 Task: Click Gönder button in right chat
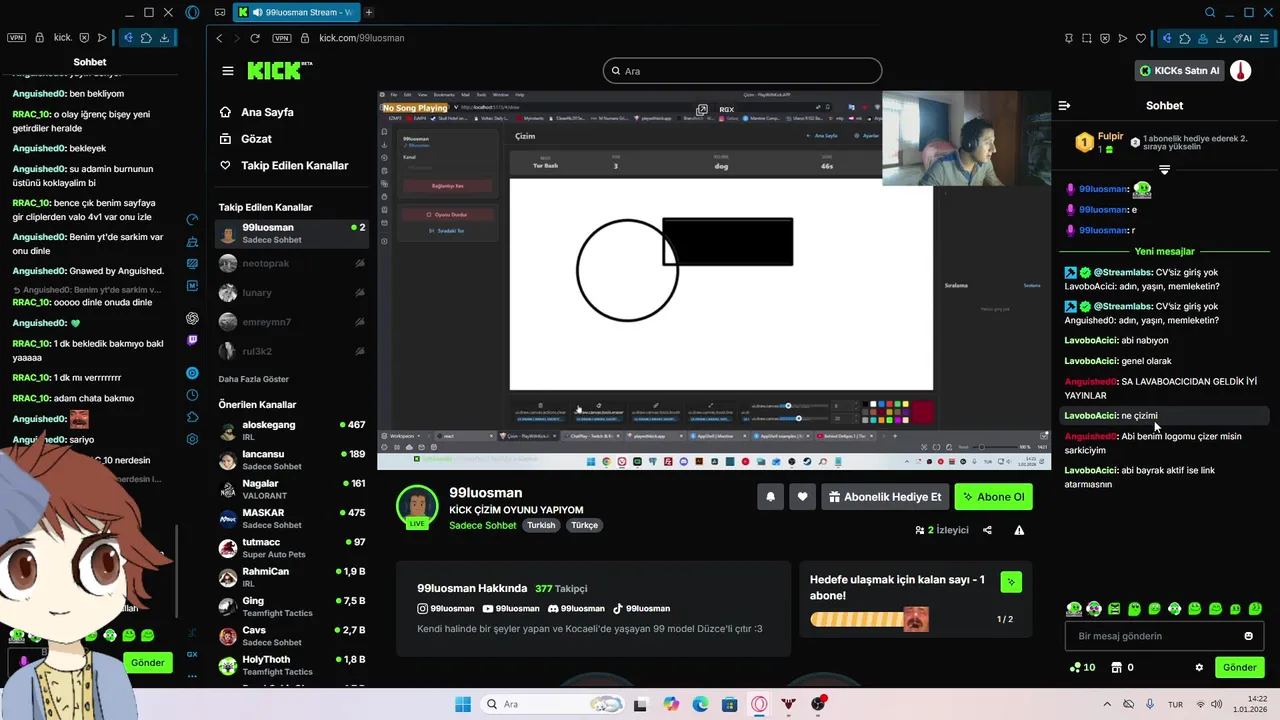[x=1239, y=667]
